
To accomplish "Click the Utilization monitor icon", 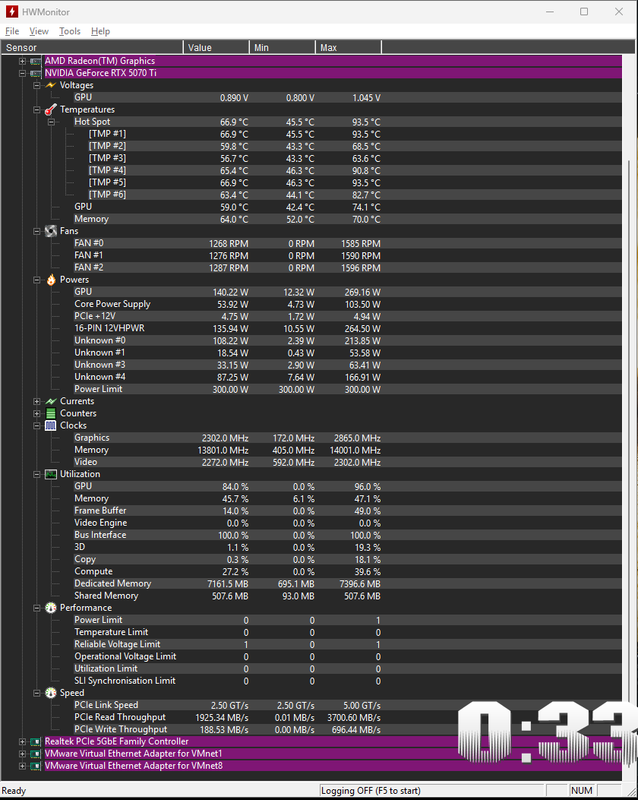I will click(51, 474).
